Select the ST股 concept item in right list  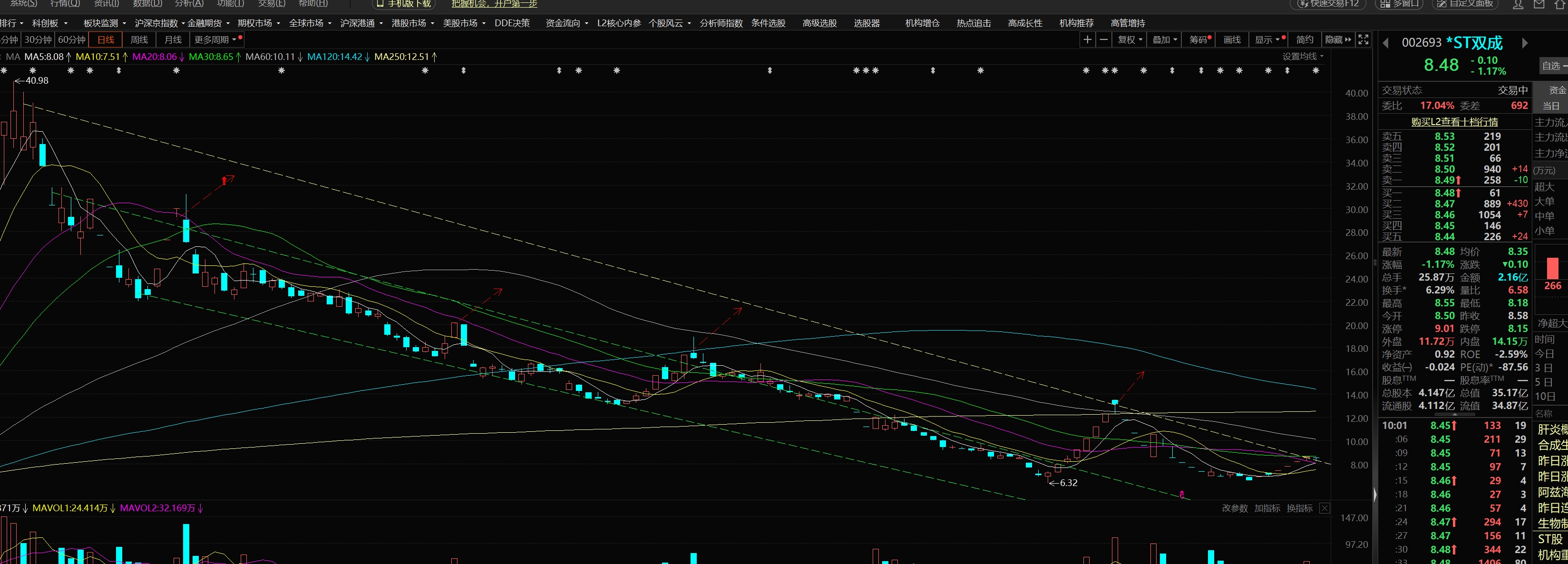click(x=1550, y=539)
